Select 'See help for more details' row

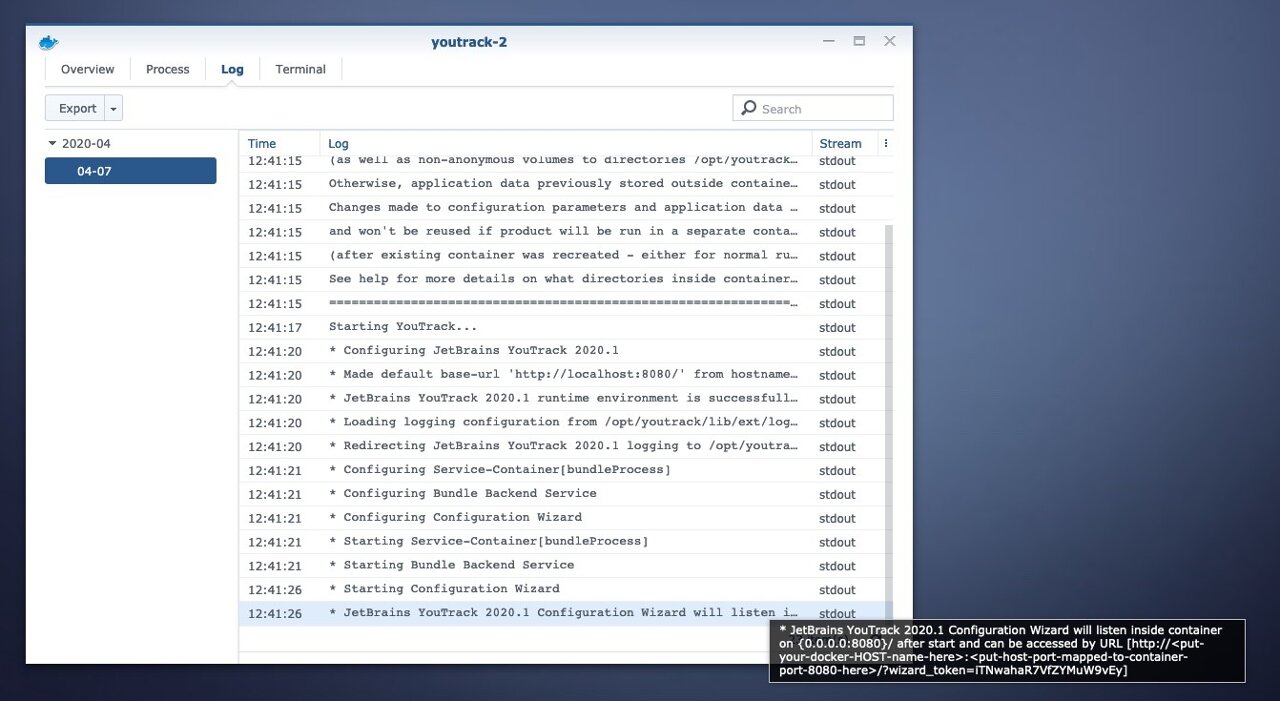pos(562,280)
